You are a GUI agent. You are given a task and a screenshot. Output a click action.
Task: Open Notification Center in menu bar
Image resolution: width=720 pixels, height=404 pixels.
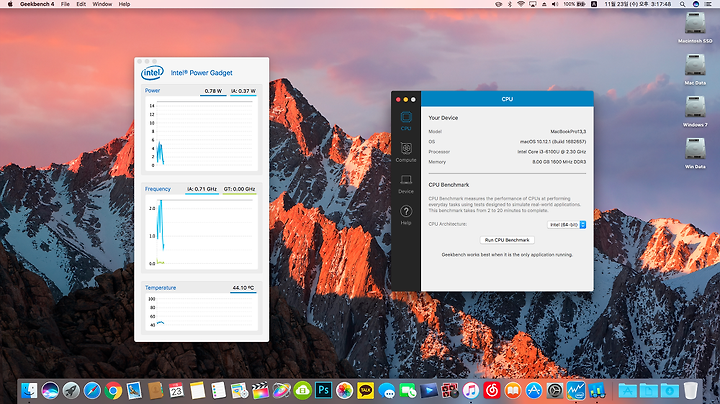coord(709,4)
